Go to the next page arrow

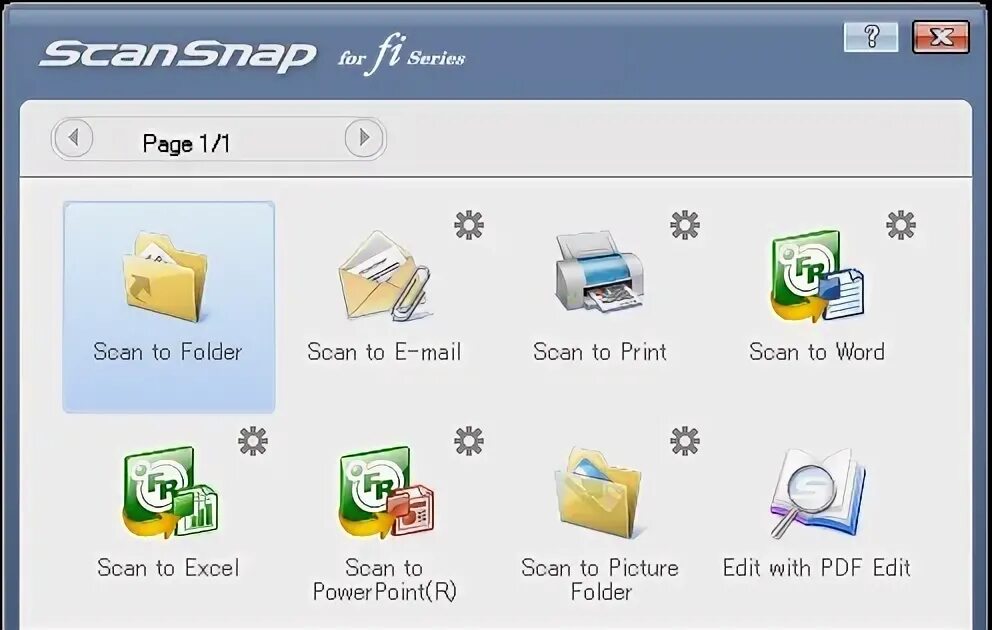364,137
